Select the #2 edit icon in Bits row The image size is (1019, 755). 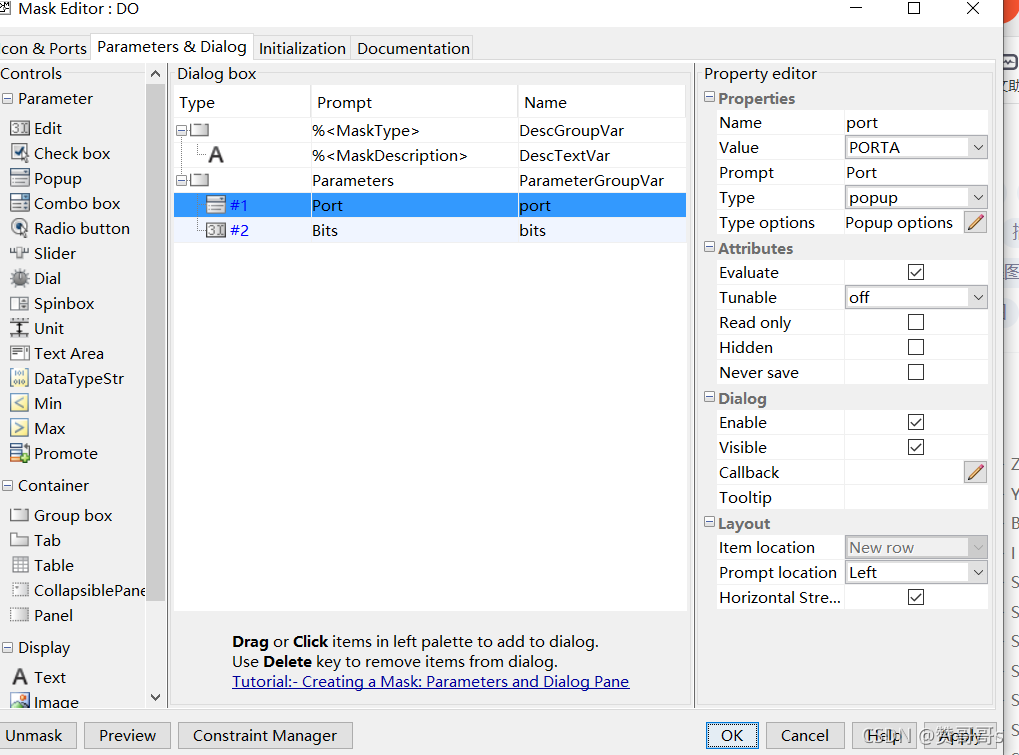coord(216,230)
